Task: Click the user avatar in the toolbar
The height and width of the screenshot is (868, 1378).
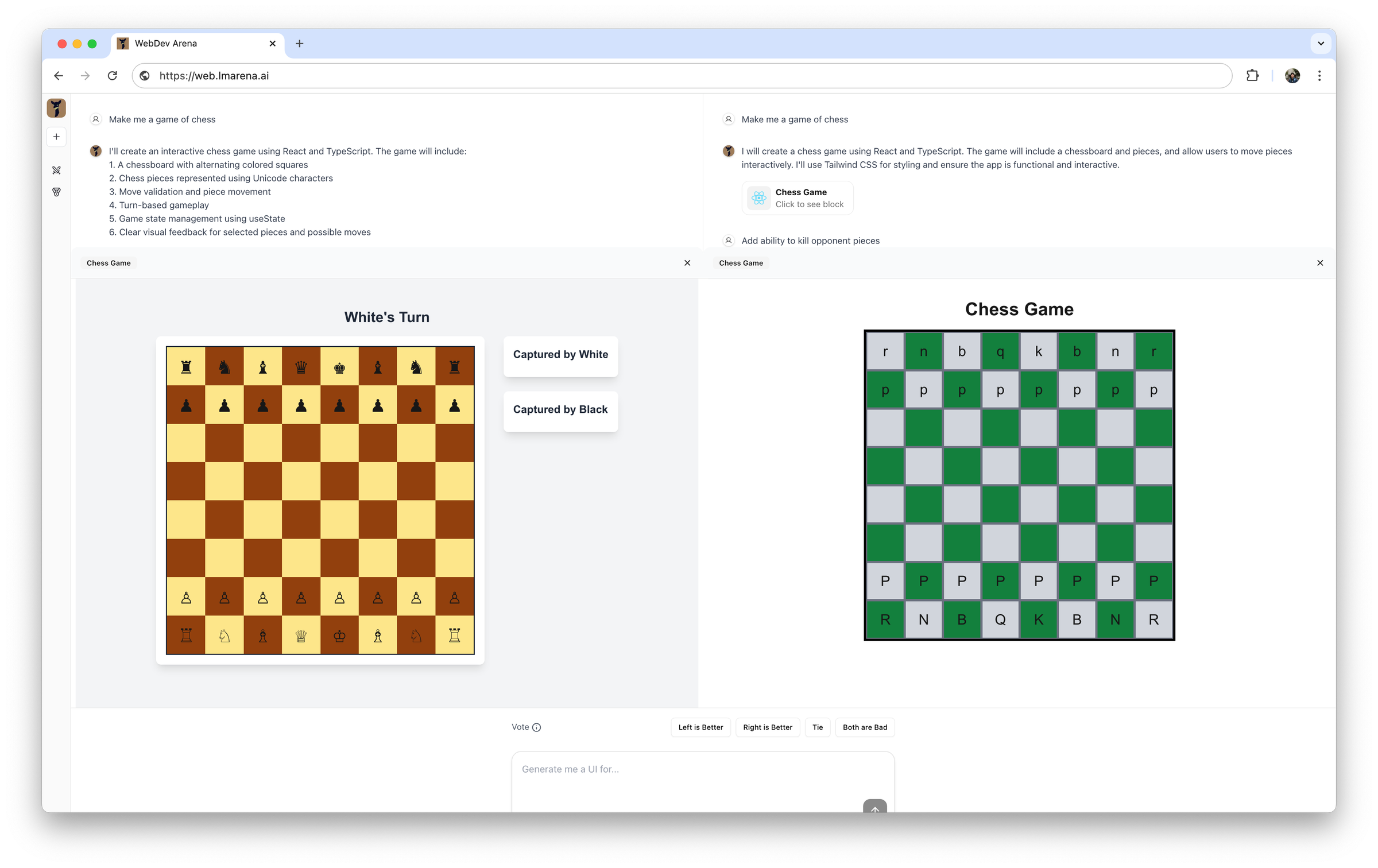Action: click(x=1292, y=75)
